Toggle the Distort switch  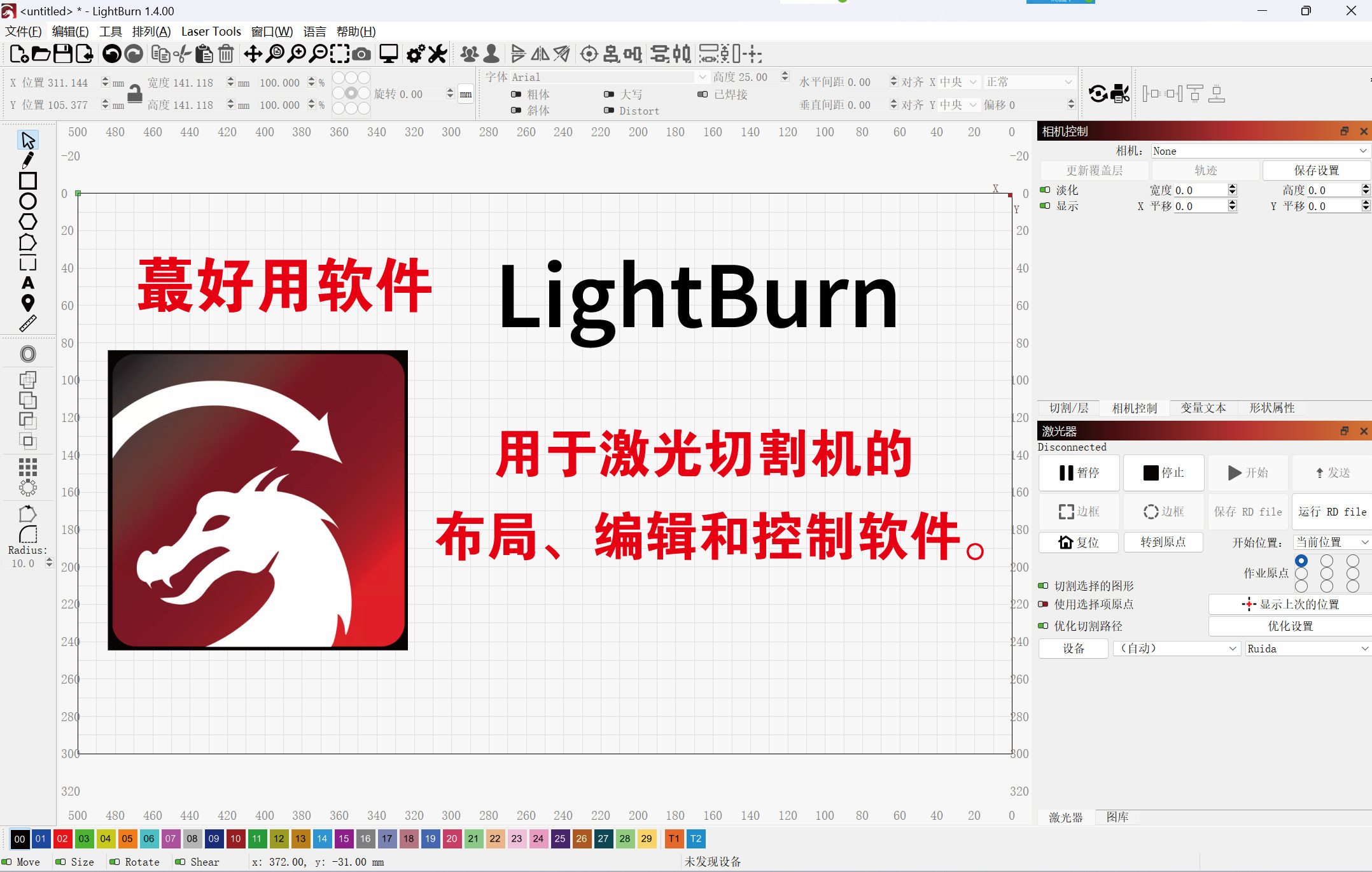pyautogui.click(x=609, y=110)
